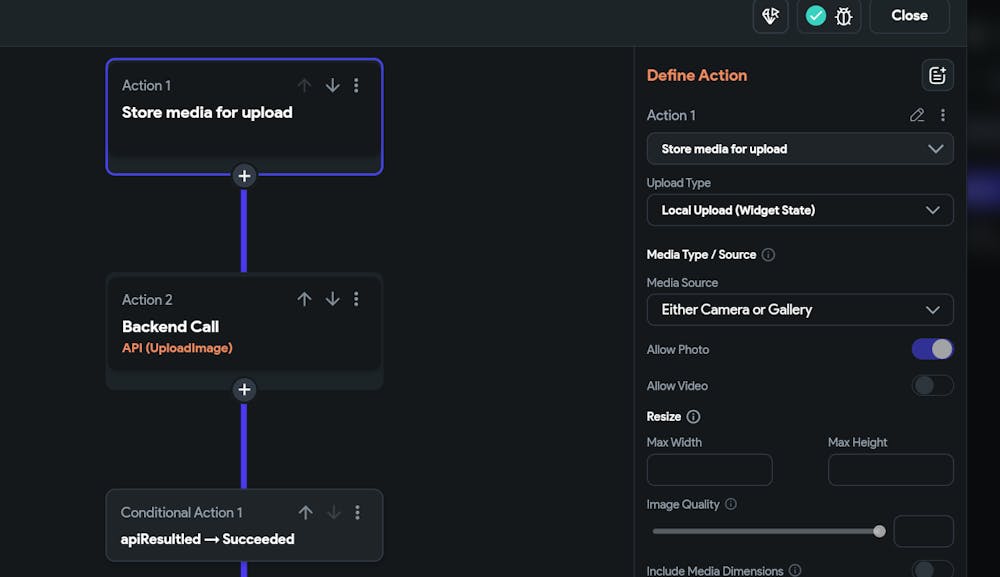Move Action 1 down with arrow icon

tap(332, 85)
